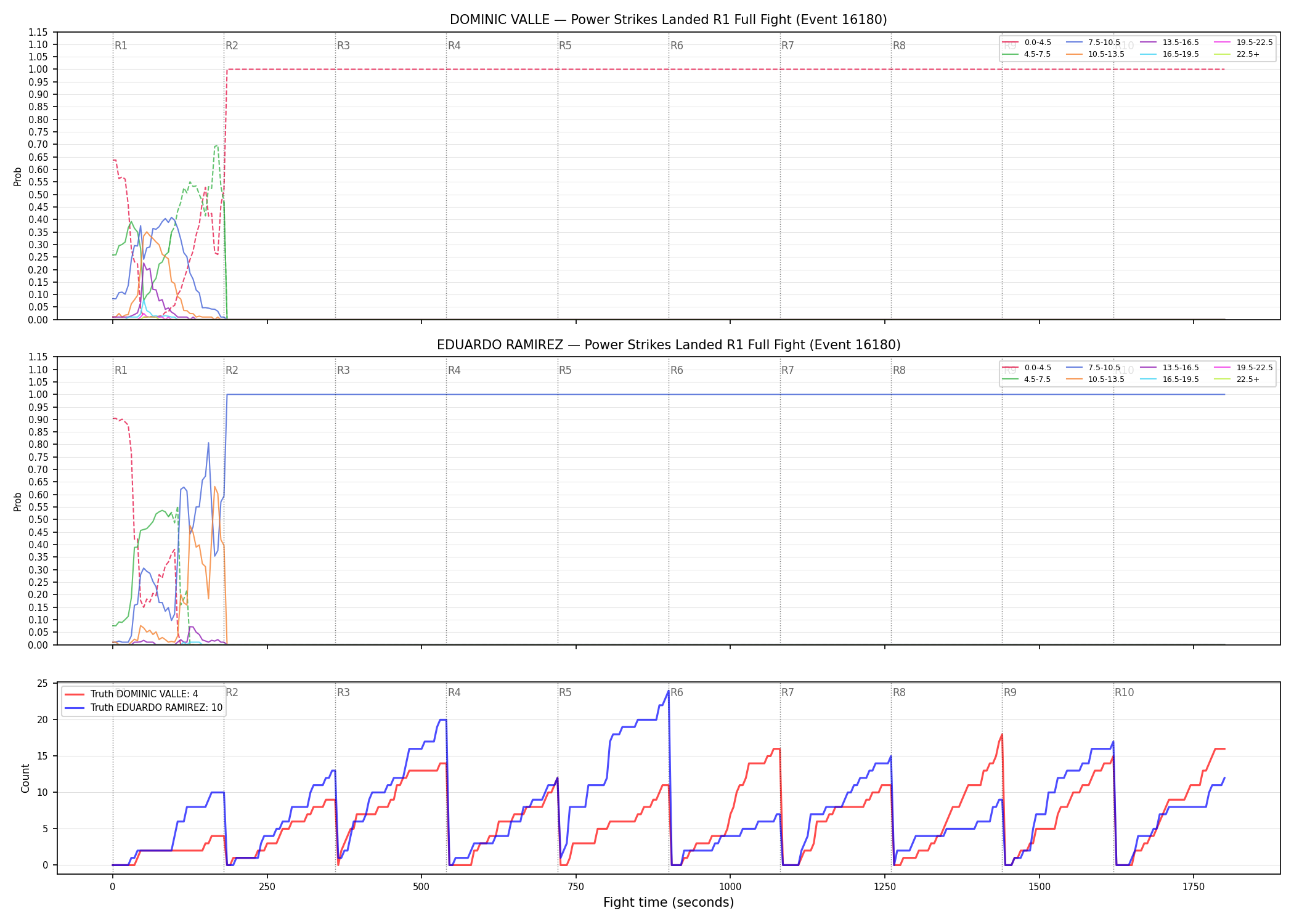Click the 500 tick label on time axis
Viewport: 1294px width, 924px height.
[421, 887]
